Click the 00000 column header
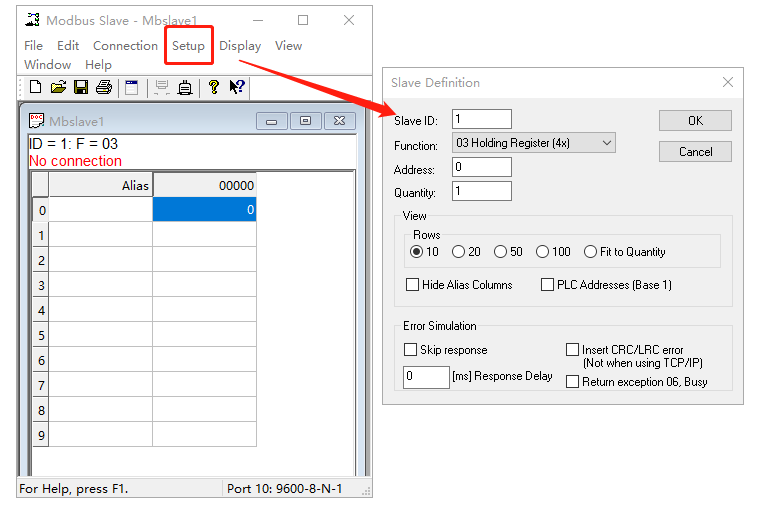Viewport: 766px width, 505px height. [205, 185]
